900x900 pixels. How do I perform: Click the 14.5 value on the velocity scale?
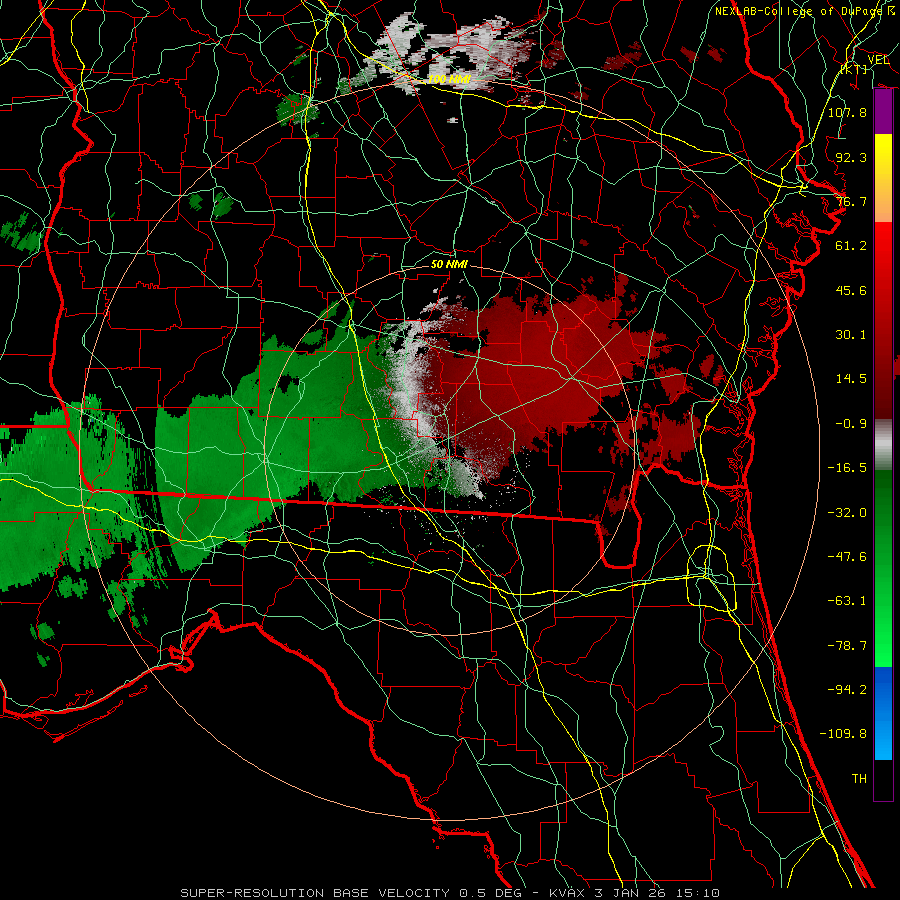[851, 379]
